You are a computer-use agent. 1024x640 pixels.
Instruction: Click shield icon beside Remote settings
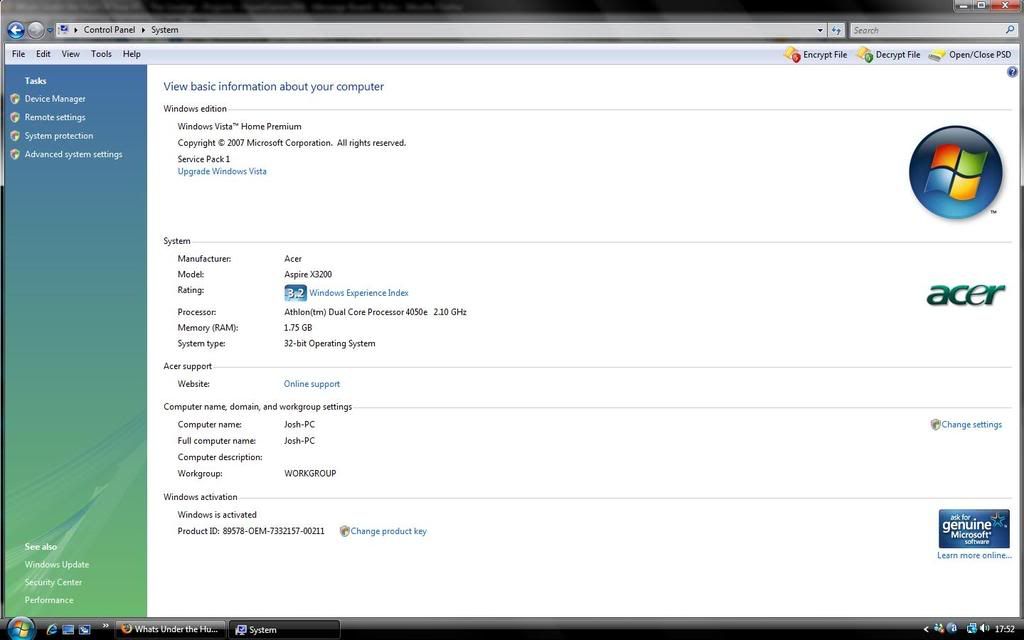click(x=15, y=118)
